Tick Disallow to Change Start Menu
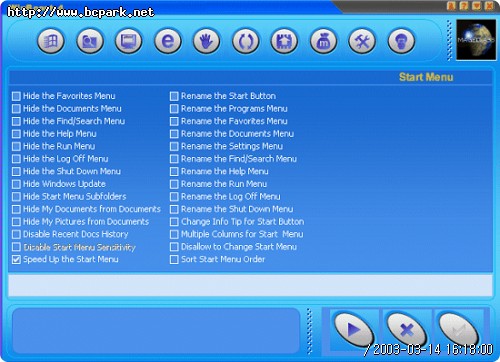500x362 pixels. [174, 247]
